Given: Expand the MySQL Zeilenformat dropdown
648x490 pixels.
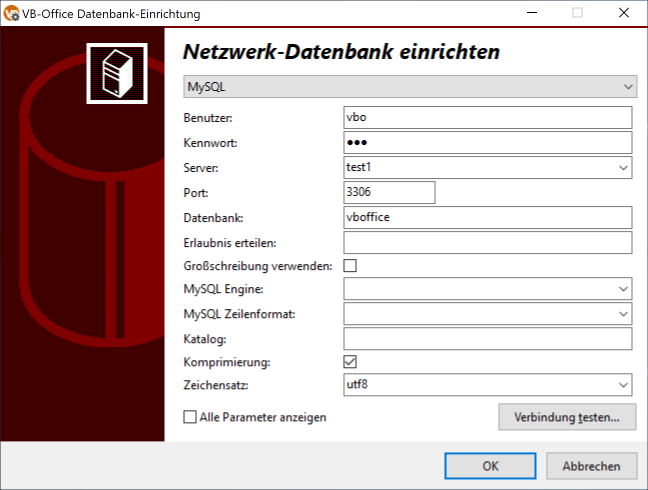Looking at the screenshot, I should point(622,315).
